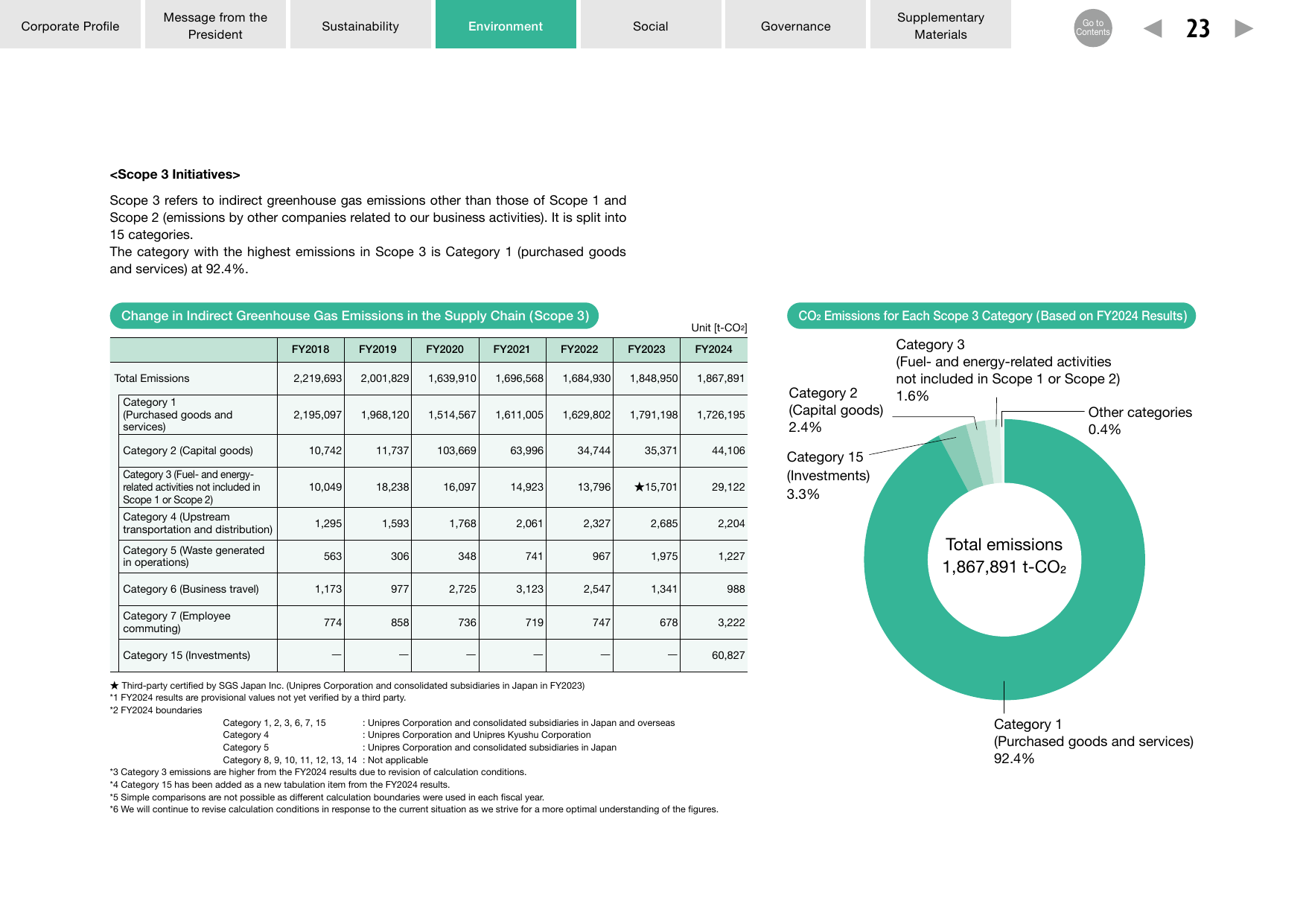Click Category 7 FY2024 value 3,222

(731, 622)
